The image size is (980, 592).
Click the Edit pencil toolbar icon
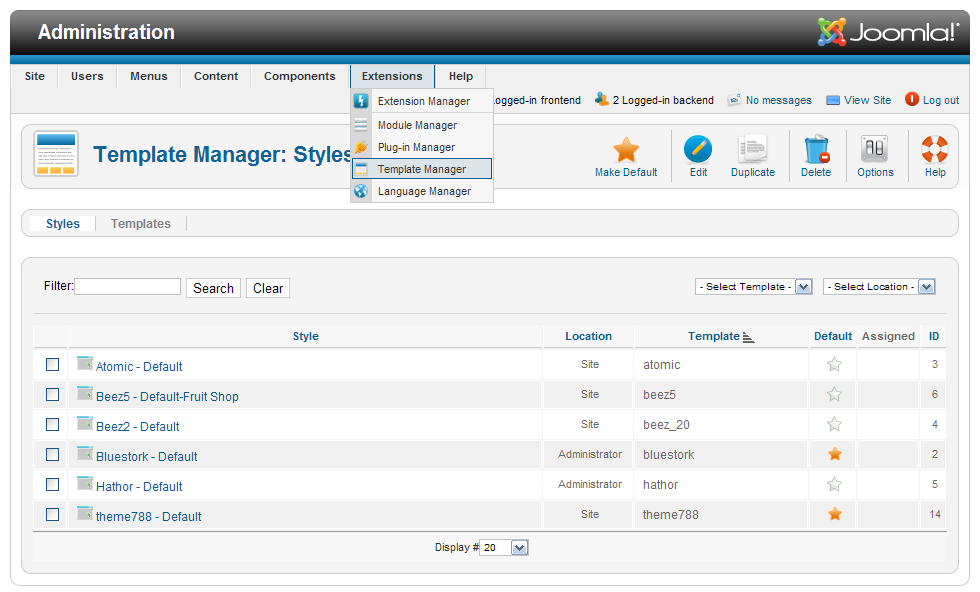[x=698, y=150]
